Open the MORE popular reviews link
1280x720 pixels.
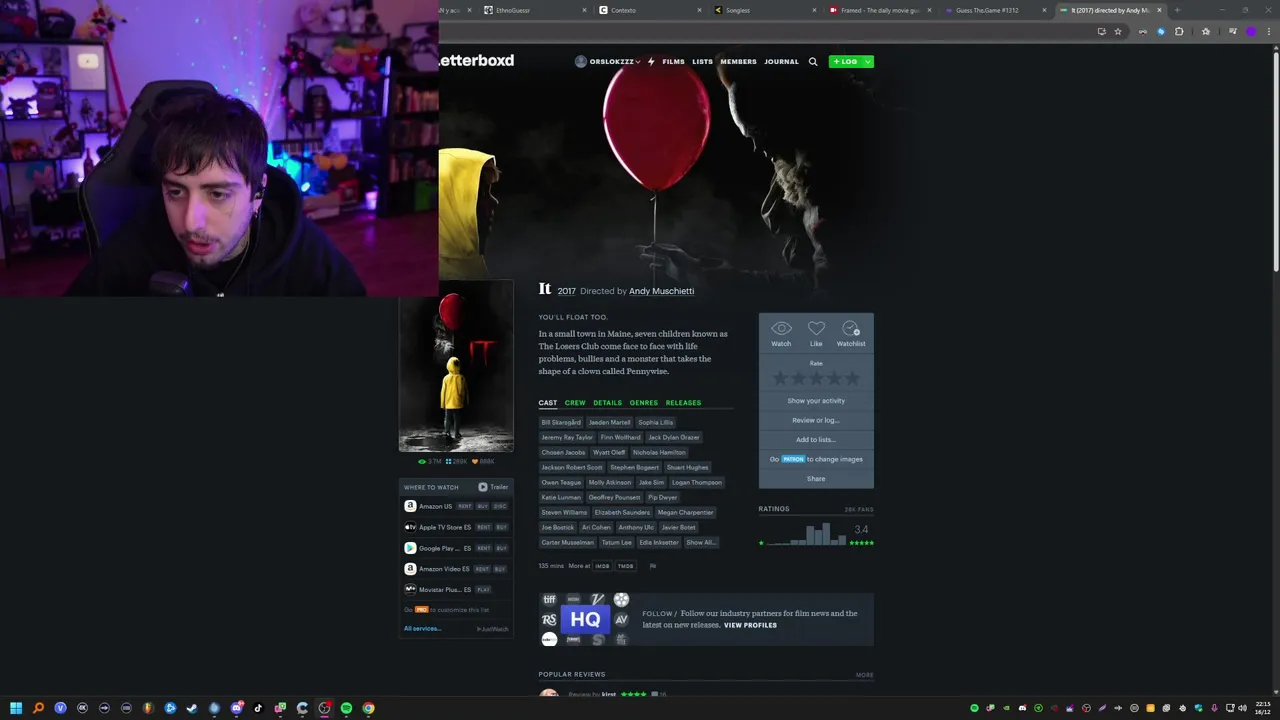point(864,675)
